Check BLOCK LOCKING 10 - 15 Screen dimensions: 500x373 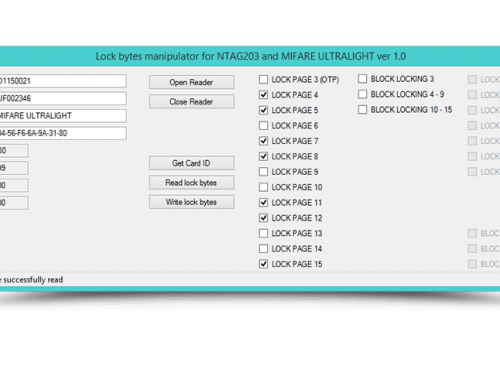[362, 109]
